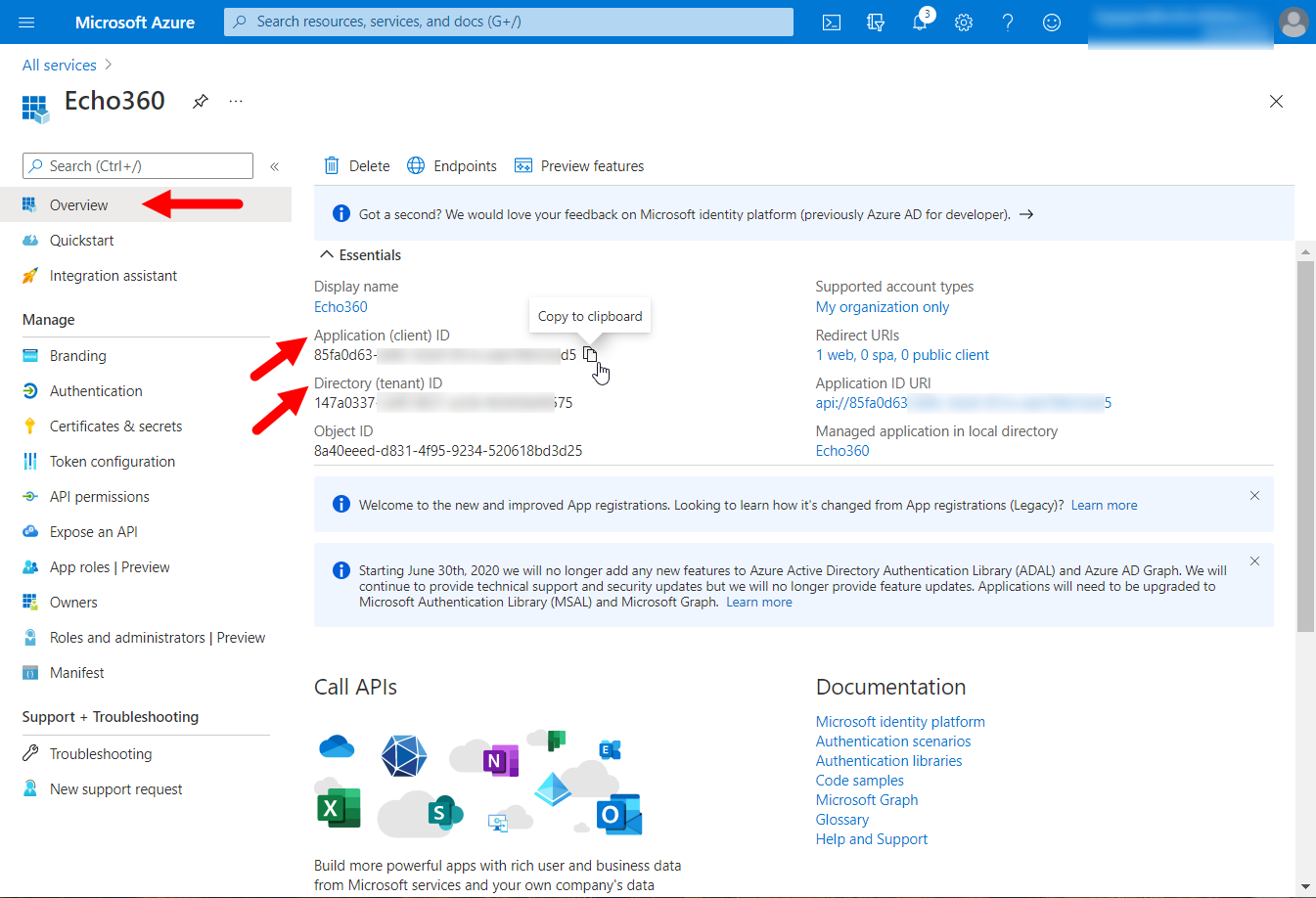Click the SharePoint icon in Call APIs
This screenshot has width=1316, height=898.
coord(444,812)
